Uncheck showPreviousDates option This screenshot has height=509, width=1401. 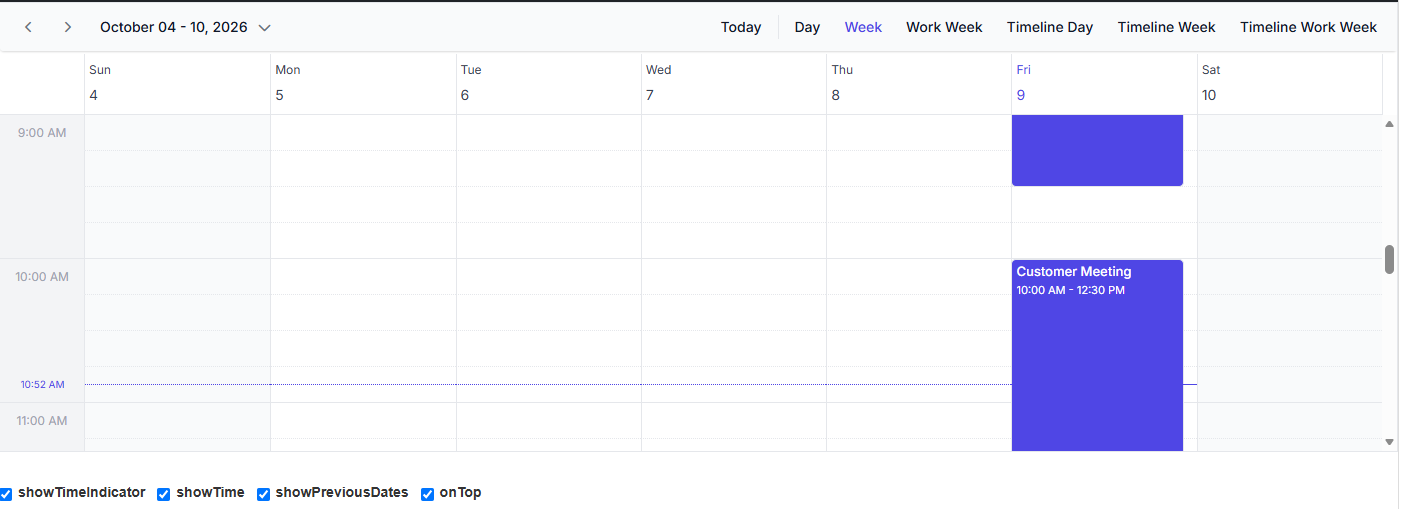pyautogui.click(x=264, y=494)
